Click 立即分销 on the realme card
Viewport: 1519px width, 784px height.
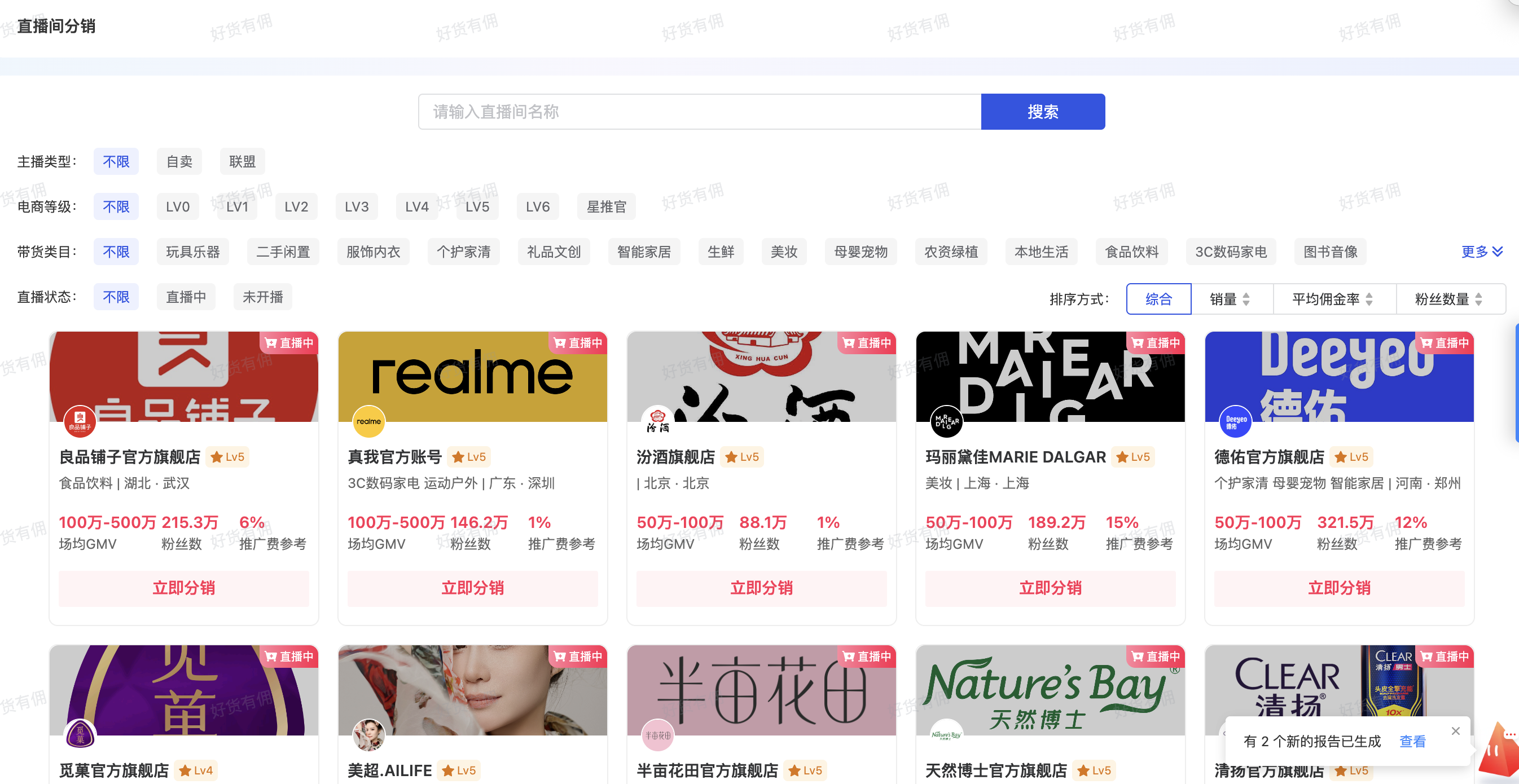tap(472, 588)
